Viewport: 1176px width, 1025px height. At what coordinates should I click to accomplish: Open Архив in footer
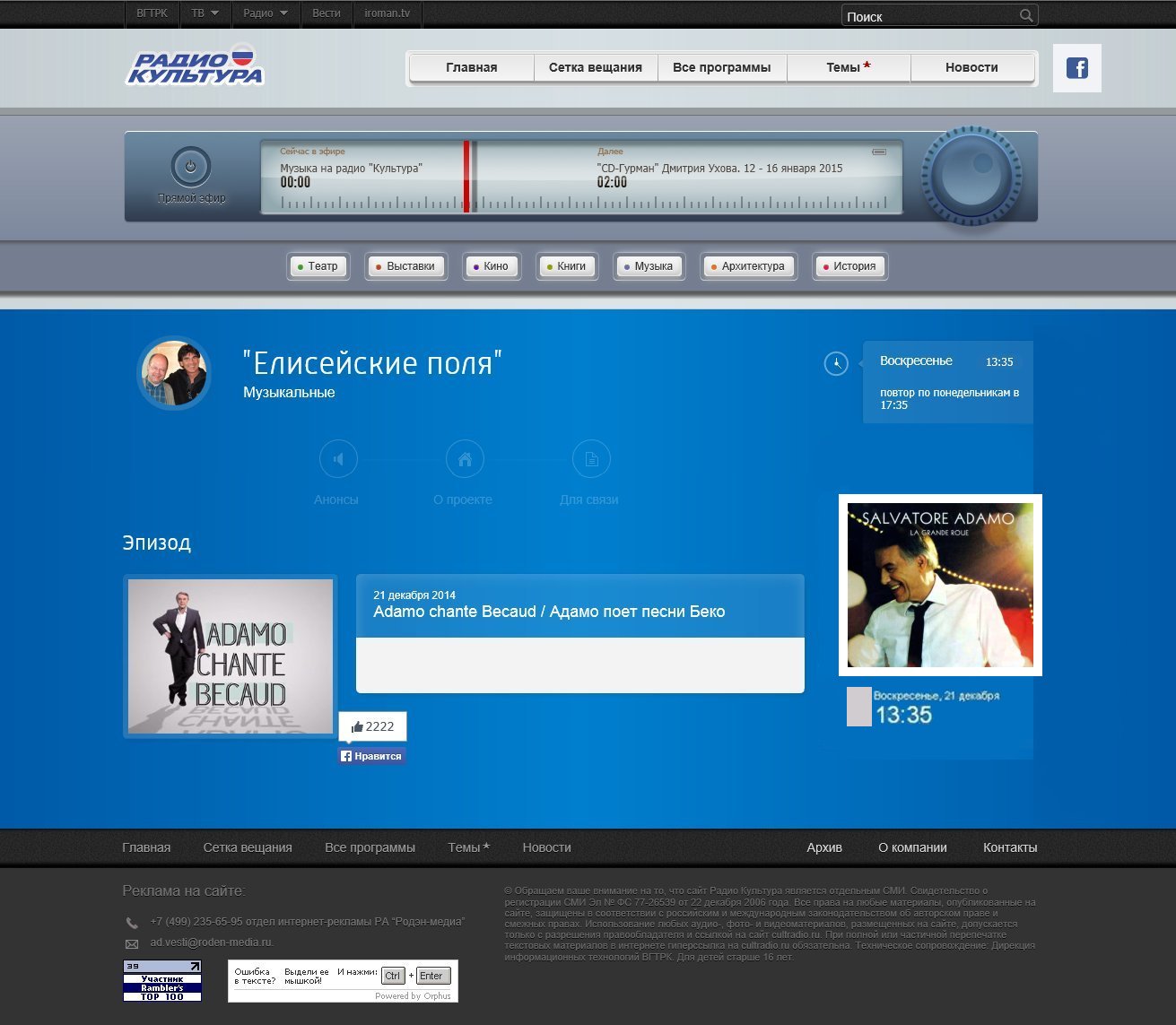pyautogui.click(x=824, y=847)
